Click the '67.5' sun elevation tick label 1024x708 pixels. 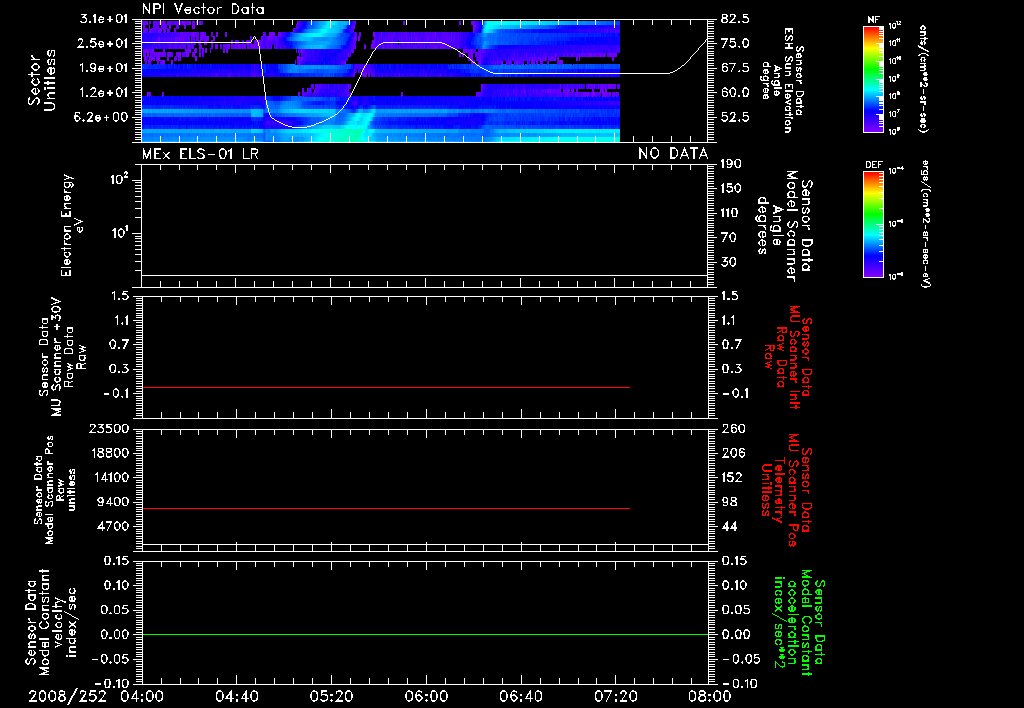[x=735, y=68]
